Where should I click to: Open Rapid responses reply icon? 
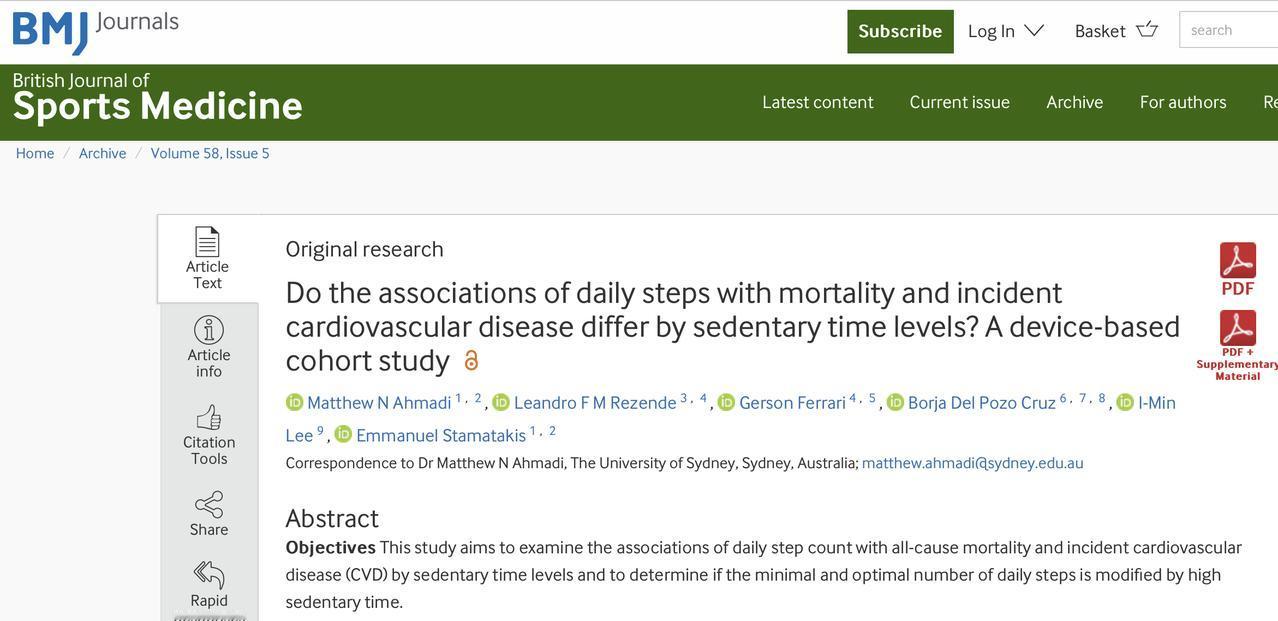(x=209, y=575)
